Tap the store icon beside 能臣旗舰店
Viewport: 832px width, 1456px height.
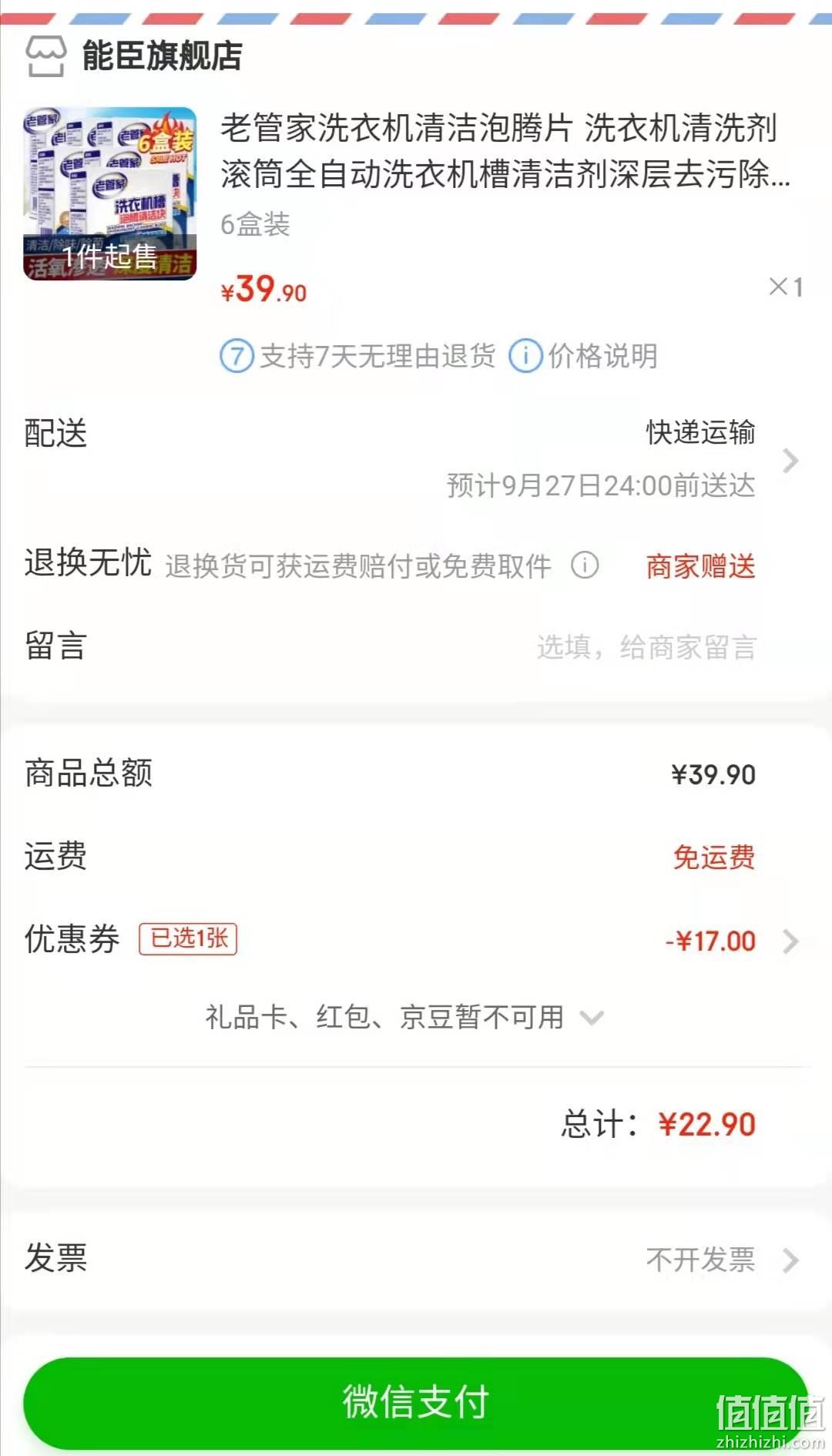click(x=46, y=56)
